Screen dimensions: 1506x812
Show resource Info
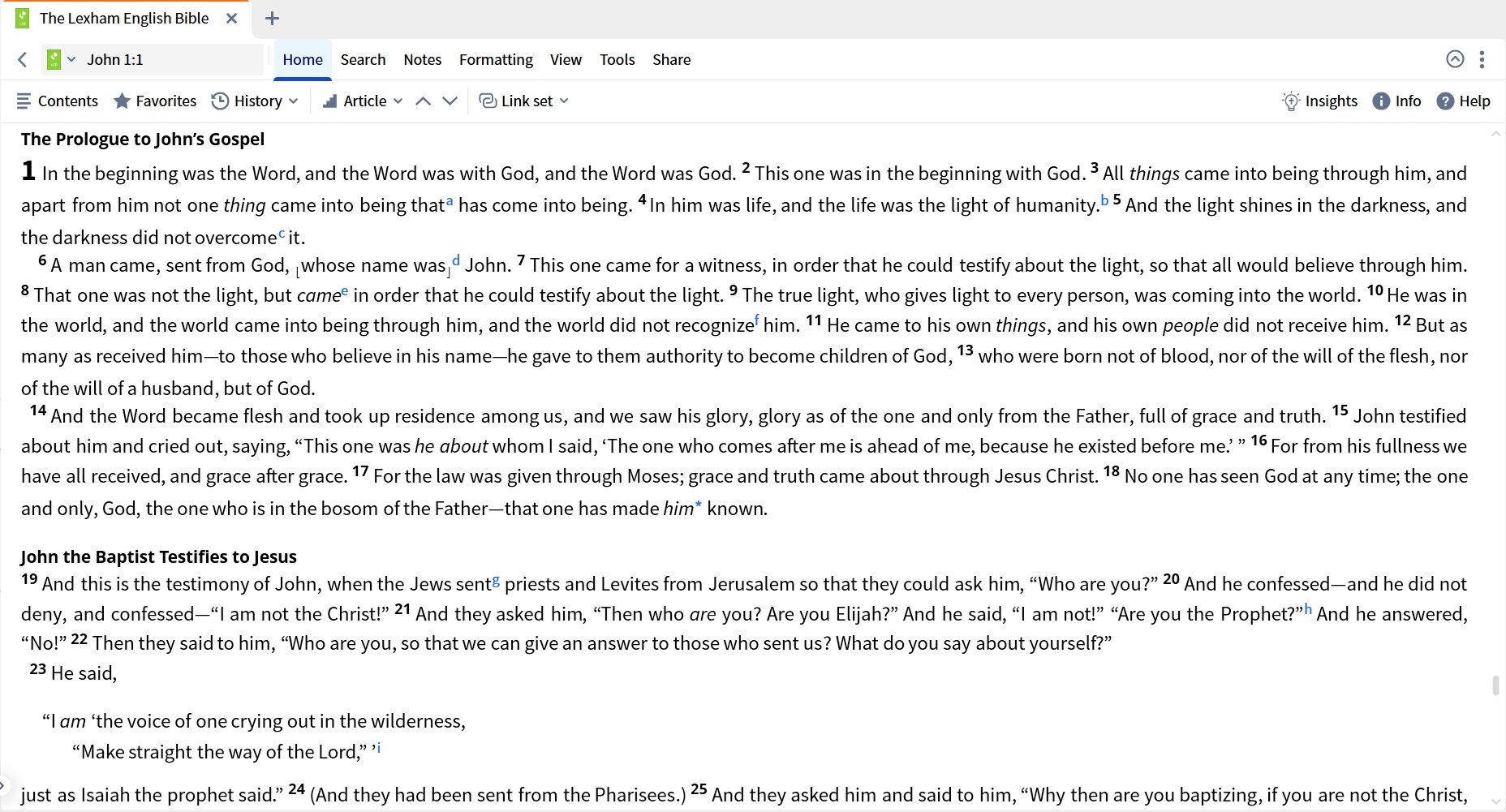tap(1396, 101)
